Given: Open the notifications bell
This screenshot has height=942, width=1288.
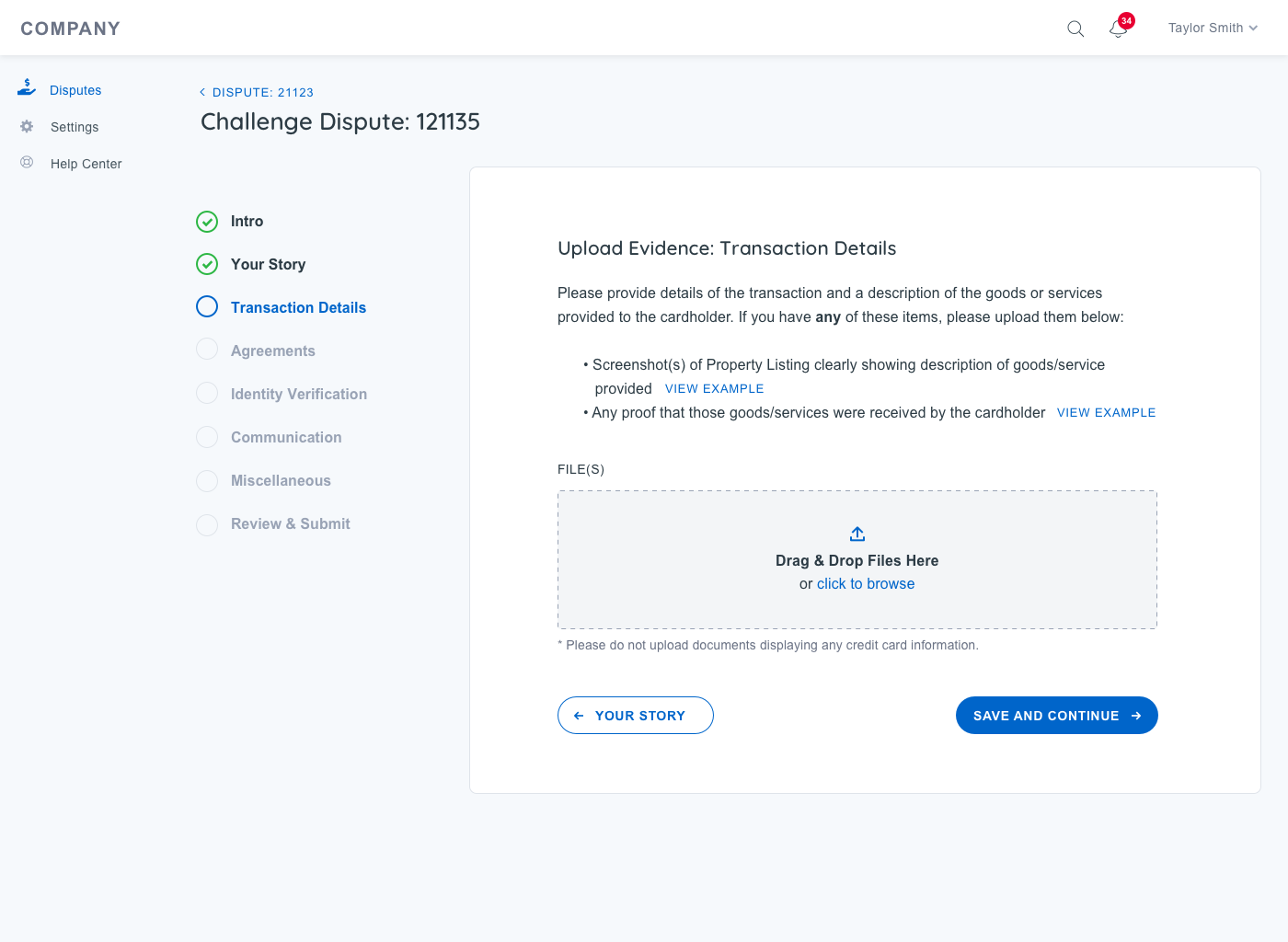Looking at the screenshot, I should tap(1118, 29).
